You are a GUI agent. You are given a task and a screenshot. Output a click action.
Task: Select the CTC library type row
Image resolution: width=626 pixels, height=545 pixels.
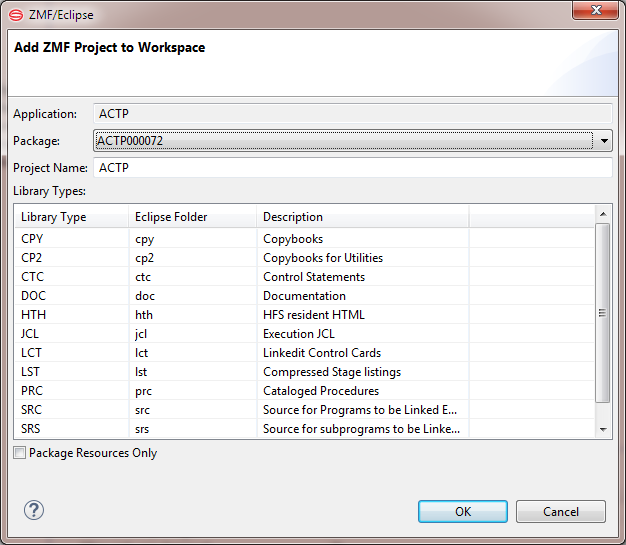pos(304,277)
